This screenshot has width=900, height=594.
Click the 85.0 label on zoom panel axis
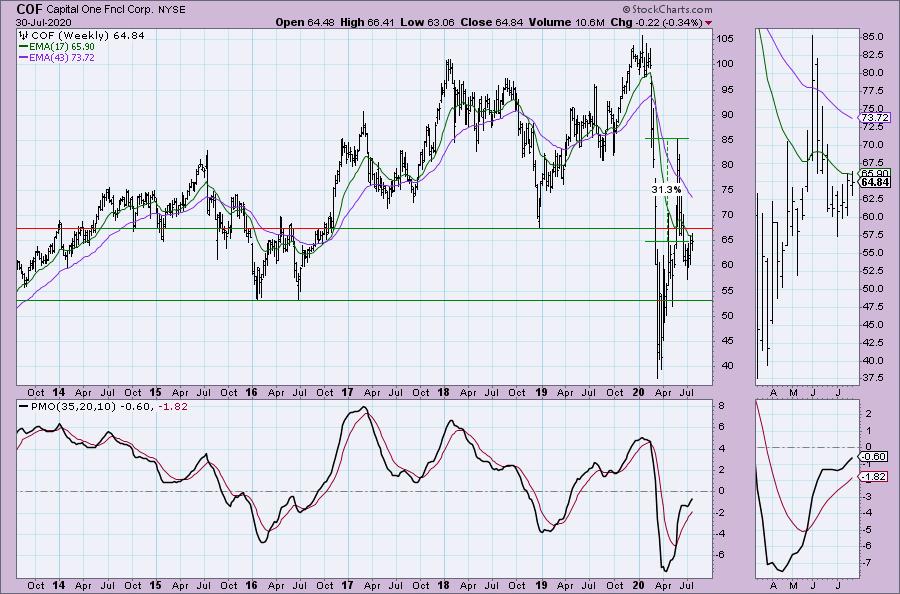[872, 37]
